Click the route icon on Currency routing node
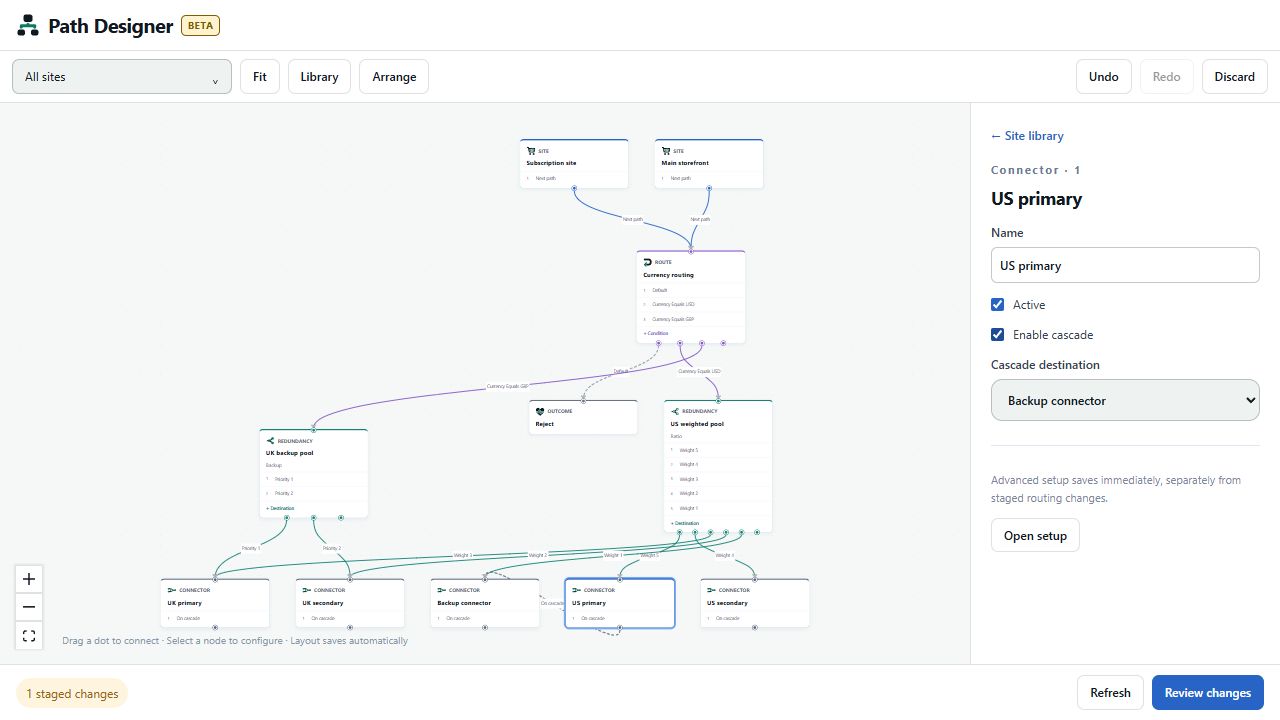Image resolution: width=1280 pixels, height=720 pixels. 648,262
